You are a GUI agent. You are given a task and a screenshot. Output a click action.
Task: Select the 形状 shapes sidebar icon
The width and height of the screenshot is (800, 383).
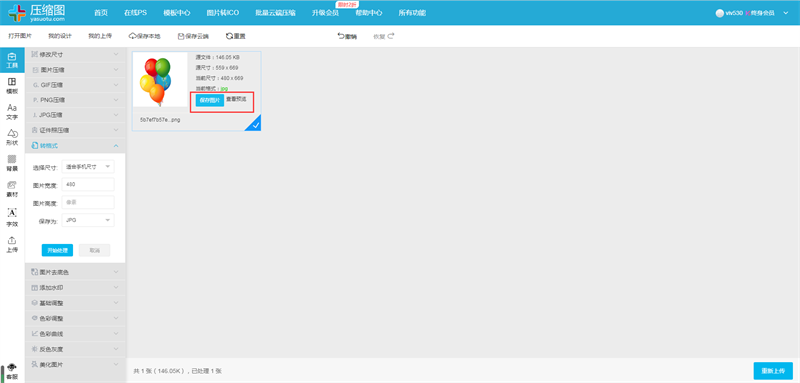point(12,137)
